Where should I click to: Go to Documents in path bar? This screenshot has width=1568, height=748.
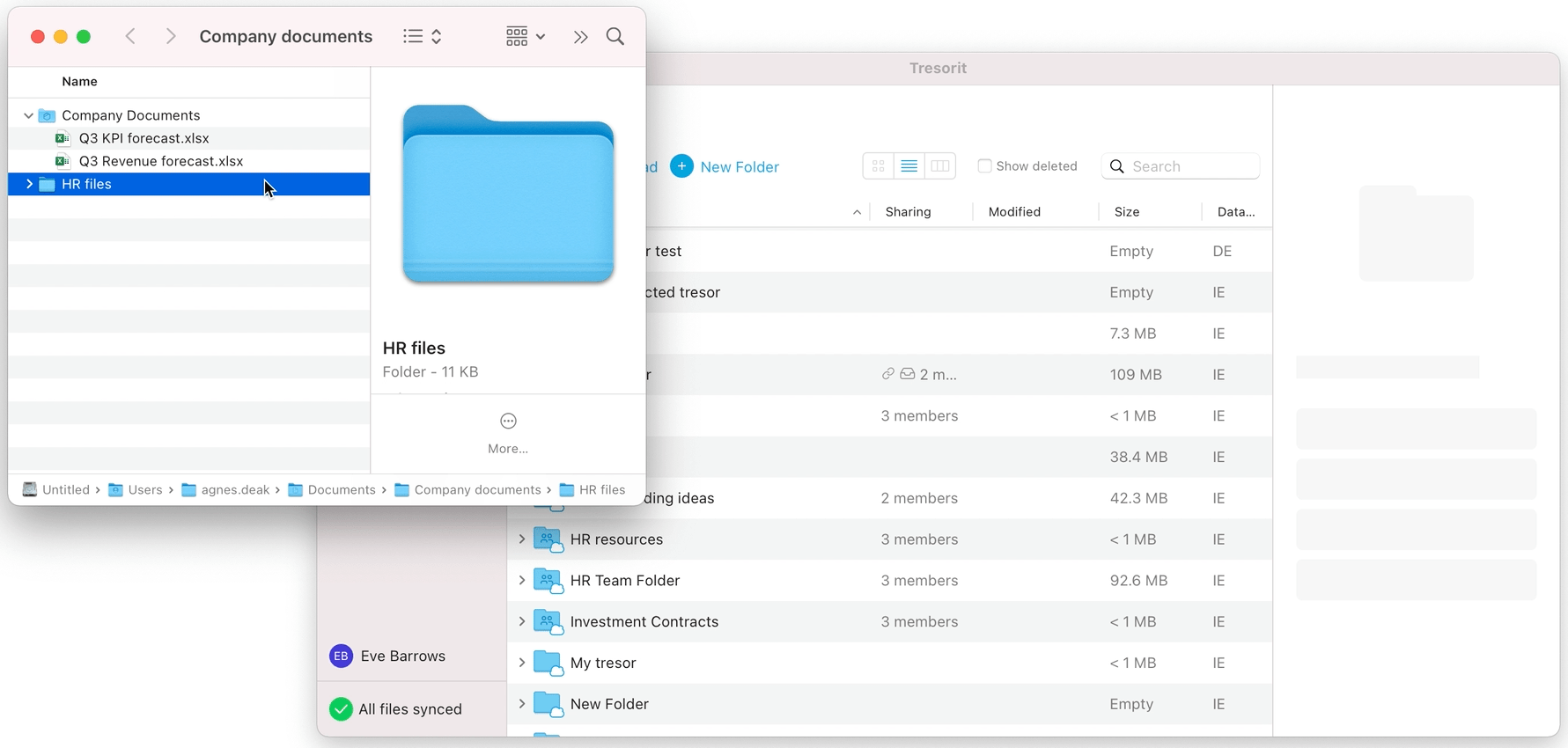point(332,490)
